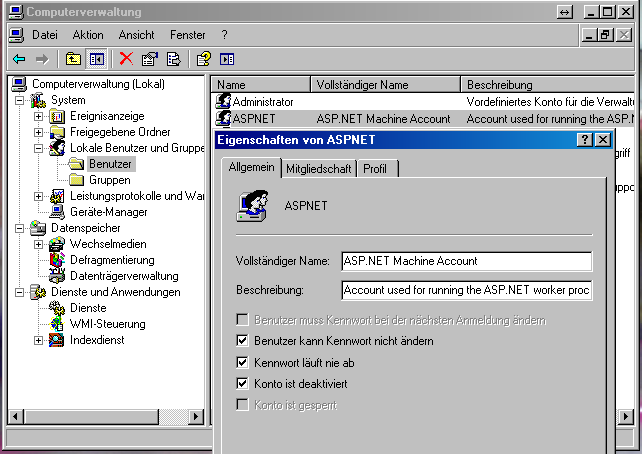Click the Export list toolbar icon
The width and height of the screenshot is (642, 454).
point(173,59)
